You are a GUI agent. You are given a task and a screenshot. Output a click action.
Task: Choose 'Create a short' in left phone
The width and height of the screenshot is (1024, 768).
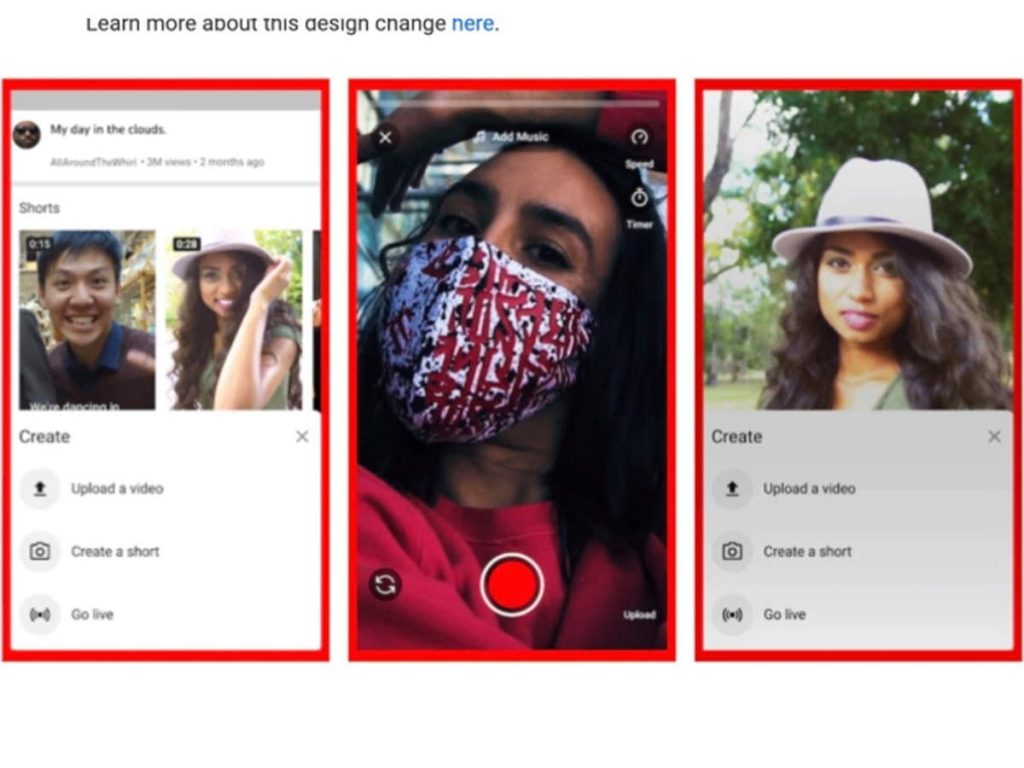click(115, 552)
